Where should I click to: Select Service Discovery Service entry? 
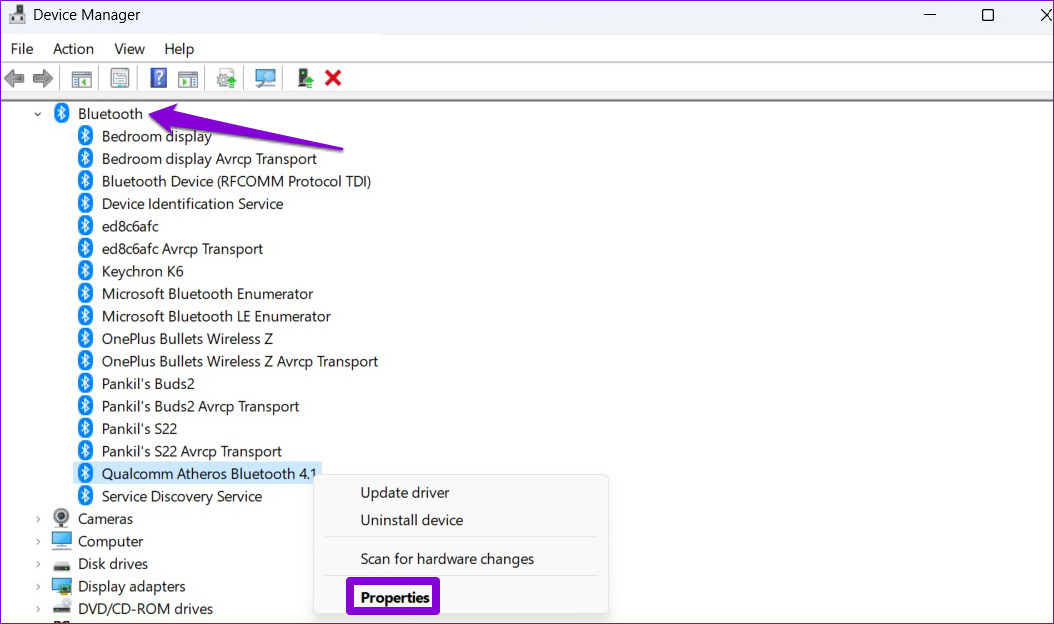click(x=181, y=496)
